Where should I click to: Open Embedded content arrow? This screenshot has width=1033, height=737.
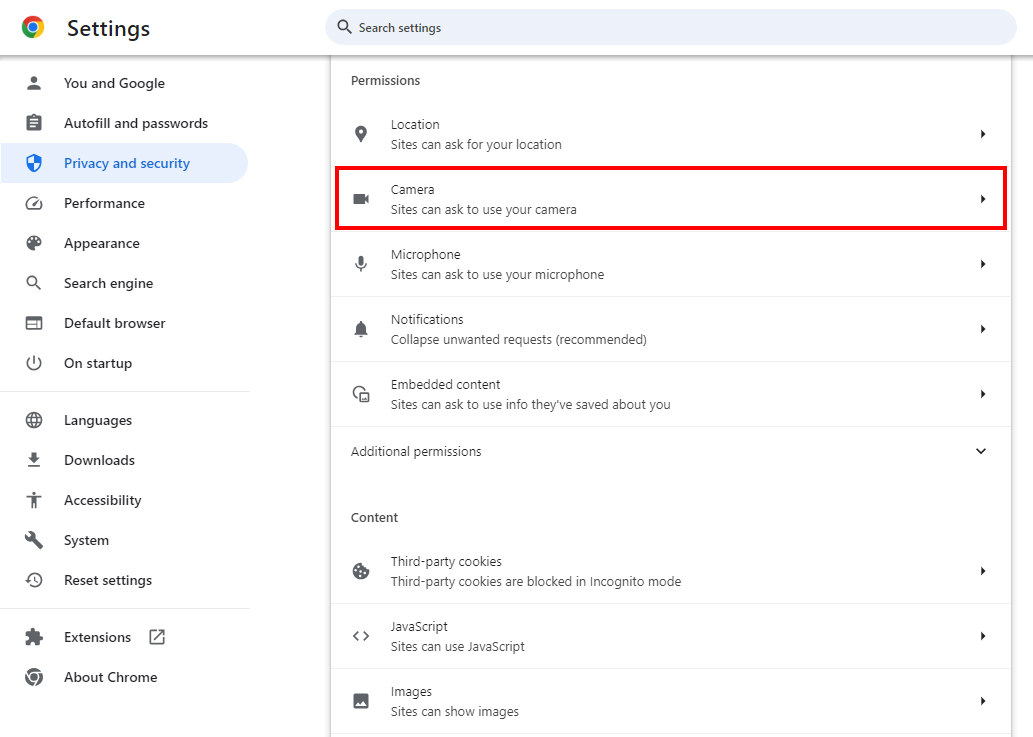983,394
